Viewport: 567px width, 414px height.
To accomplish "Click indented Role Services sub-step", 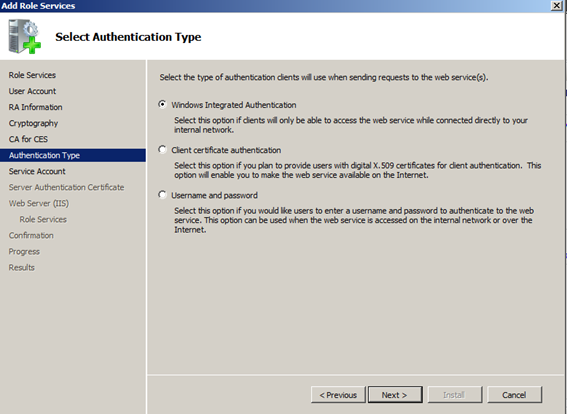I will tap(43, 219).
